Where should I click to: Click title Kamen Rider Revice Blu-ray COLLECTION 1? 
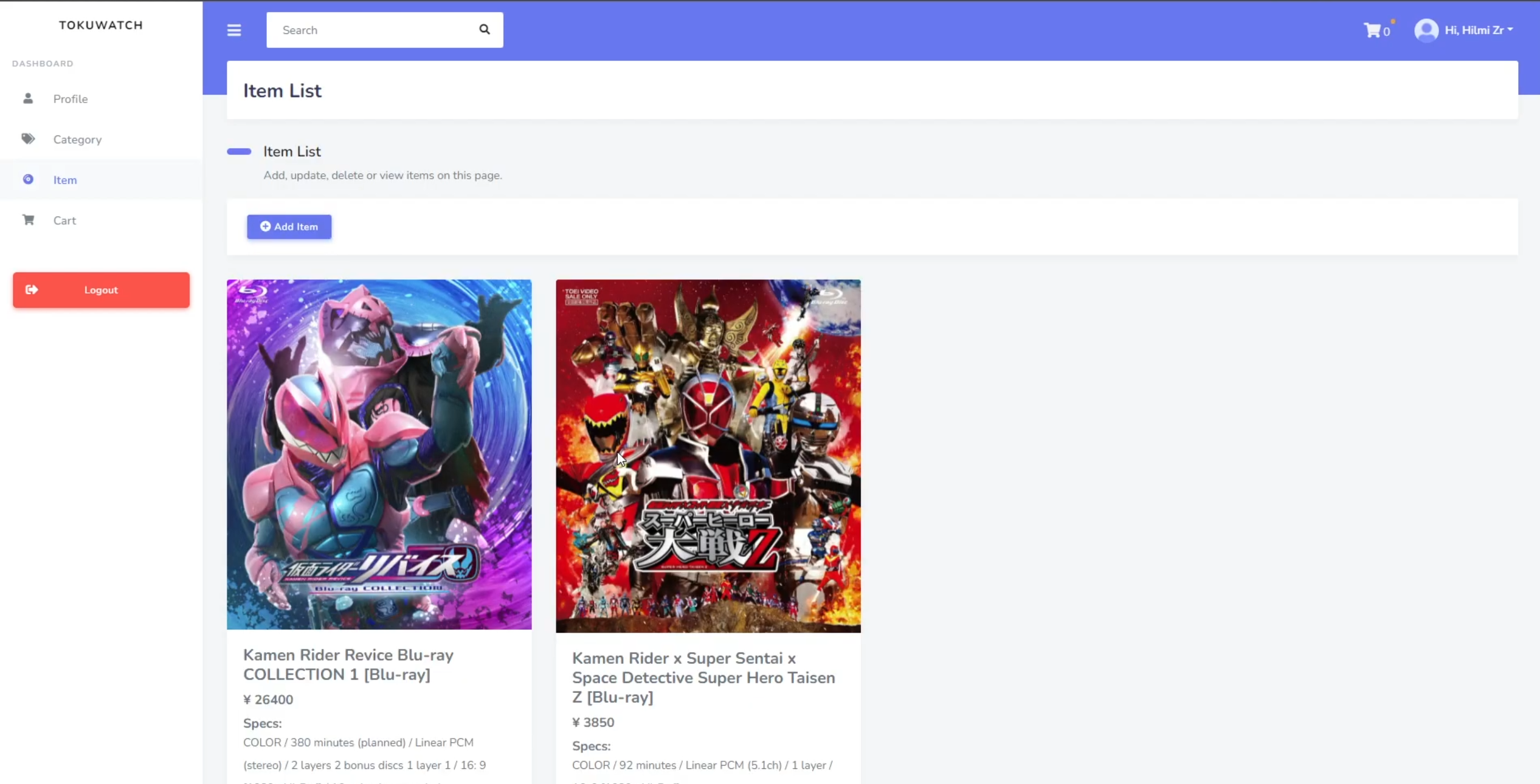point(348,664)
